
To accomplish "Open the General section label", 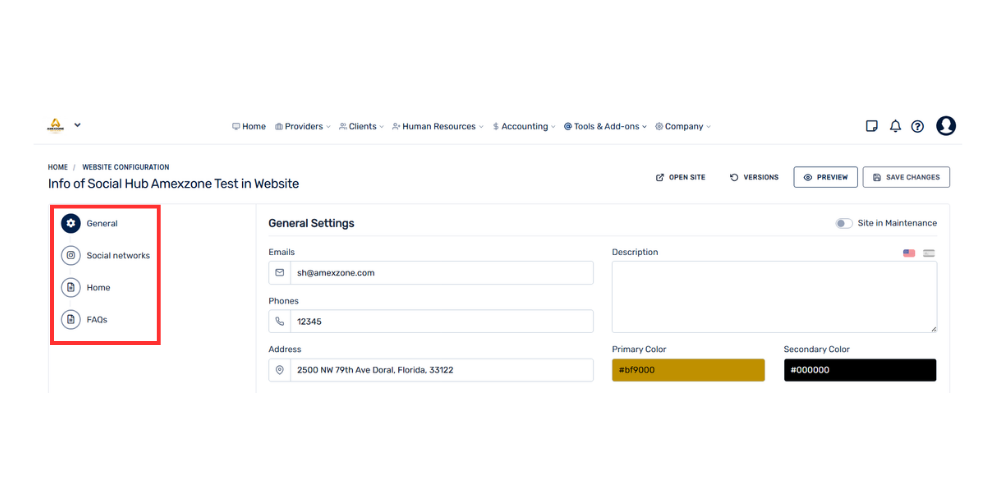I will 102,223.
